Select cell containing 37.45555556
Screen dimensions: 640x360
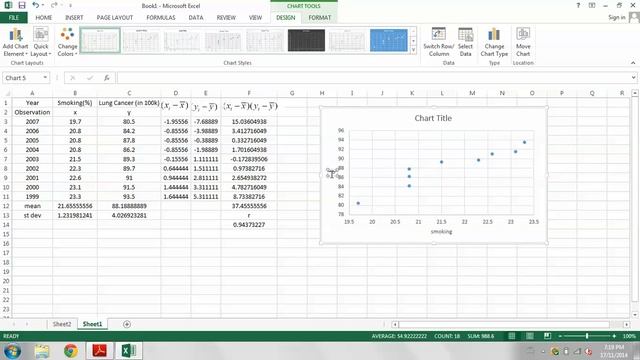(x=249, y=206)
